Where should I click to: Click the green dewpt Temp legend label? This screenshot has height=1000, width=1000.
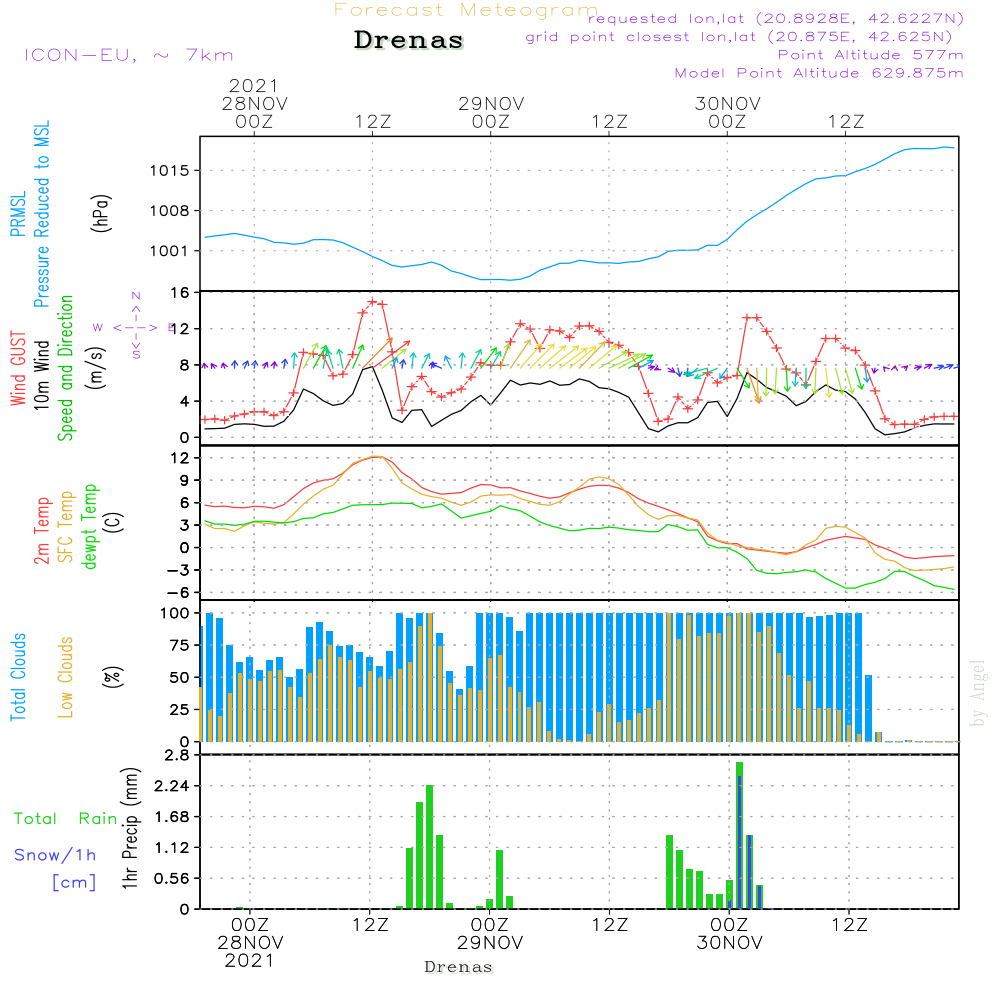(x=91, y=527)
